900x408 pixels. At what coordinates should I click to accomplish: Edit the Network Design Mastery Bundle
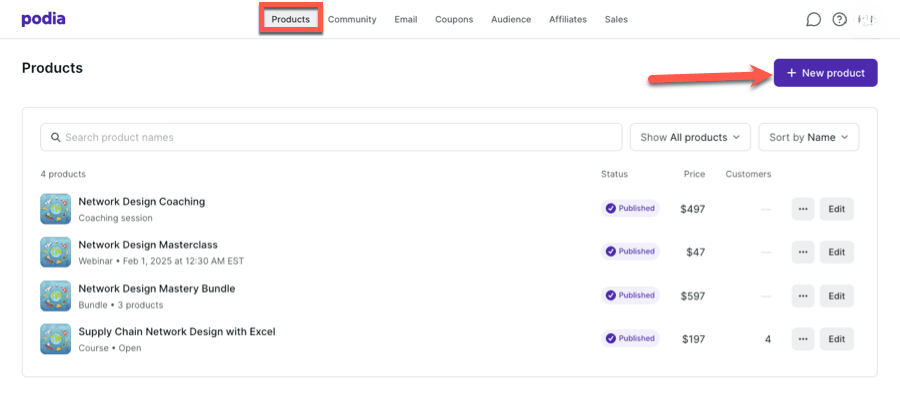tap(837, 296)
